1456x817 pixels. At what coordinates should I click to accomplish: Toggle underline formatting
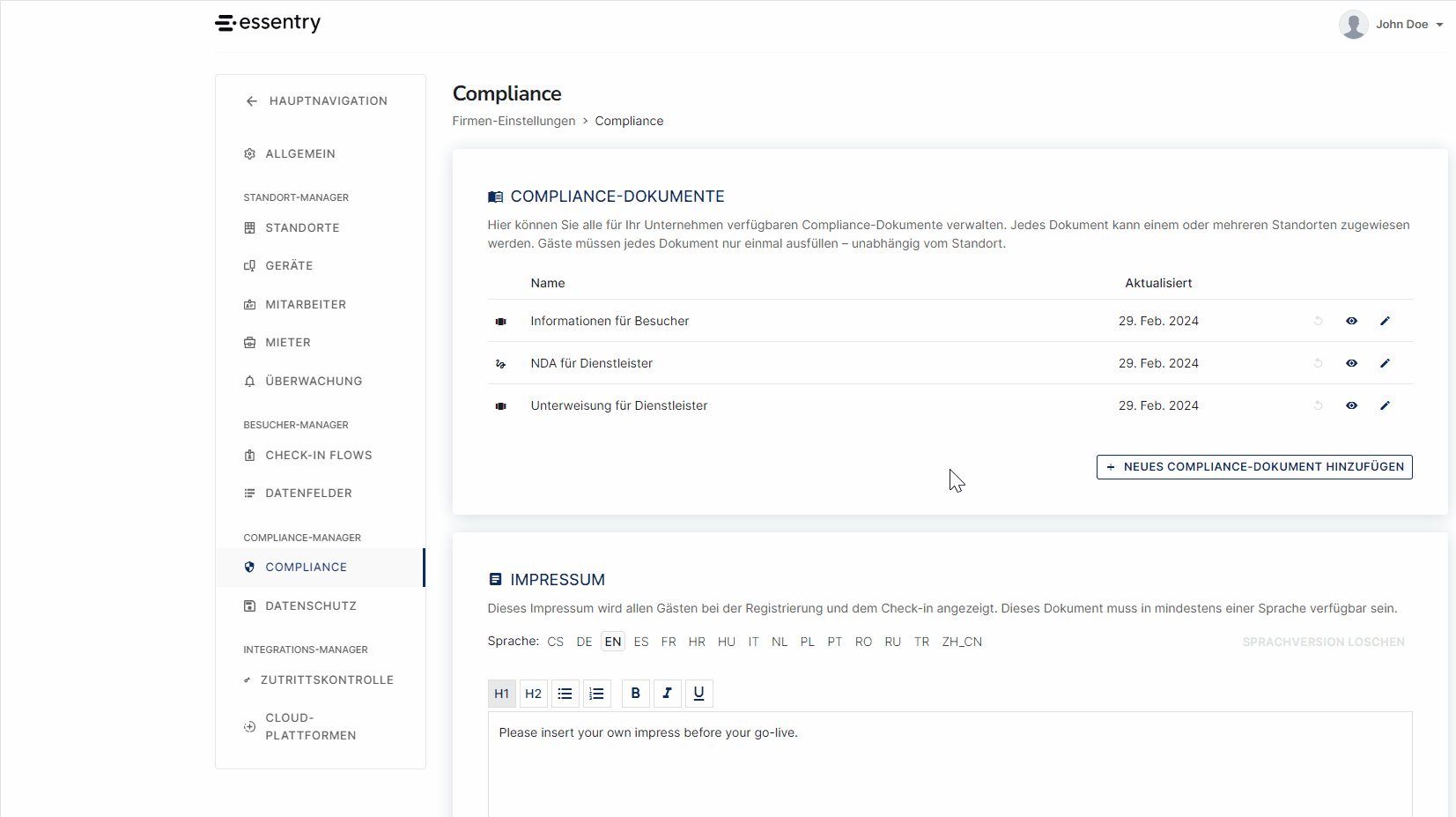click(699, 694)
